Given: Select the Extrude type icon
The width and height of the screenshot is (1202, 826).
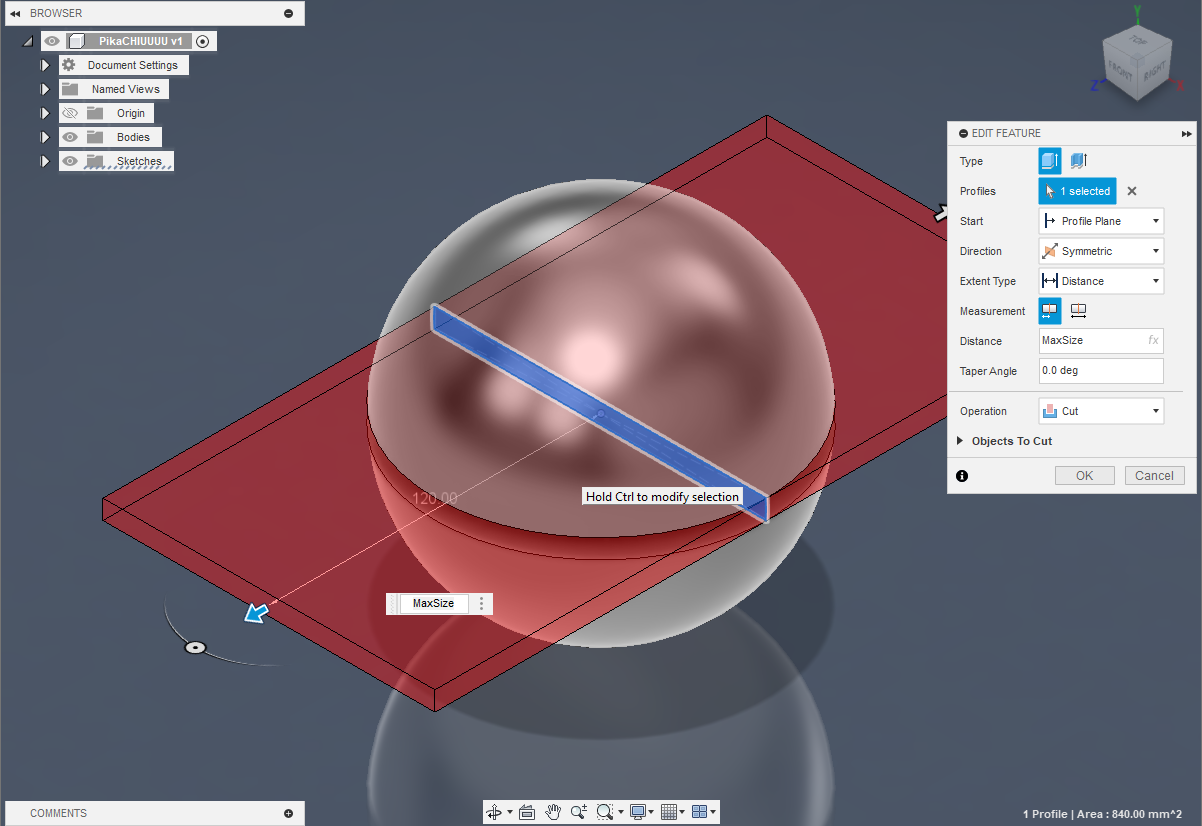Looking at the screenshot, I should (x=1050, y=161).
